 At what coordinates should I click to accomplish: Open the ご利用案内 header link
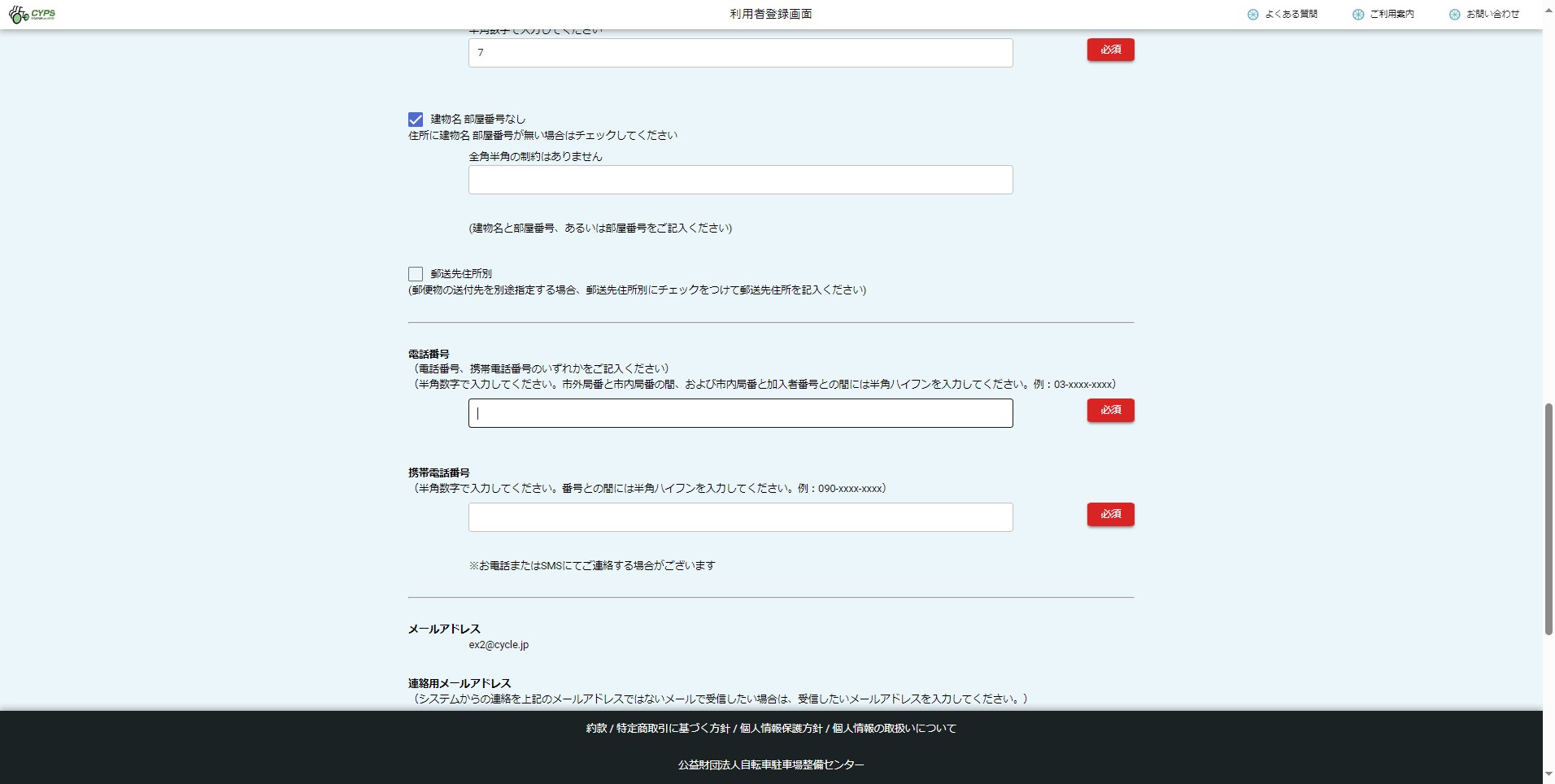coord(1392,15)
